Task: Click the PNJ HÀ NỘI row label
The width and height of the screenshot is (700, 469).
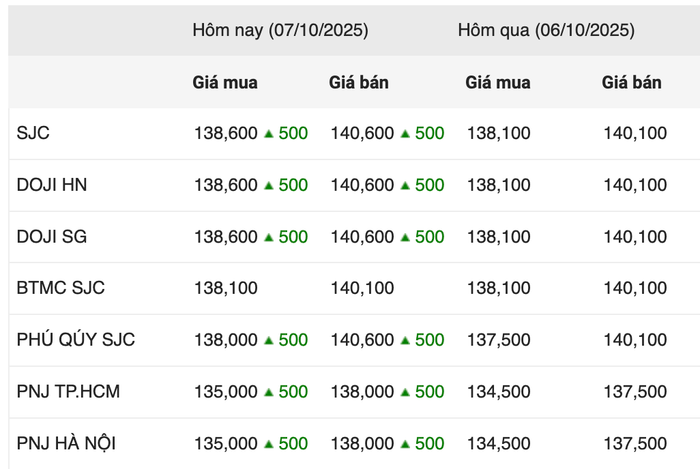Action: pyautogui.click(x=66, y=444)
